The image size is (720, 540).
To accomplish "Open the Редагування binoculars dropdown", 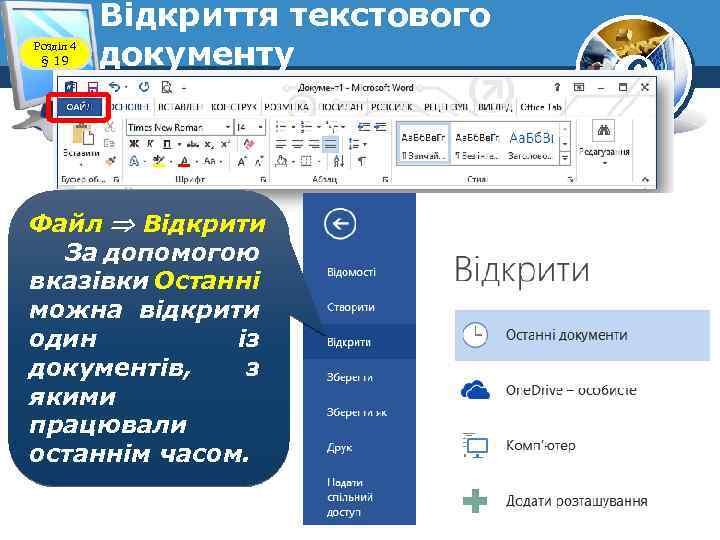I will click(604, 145).
